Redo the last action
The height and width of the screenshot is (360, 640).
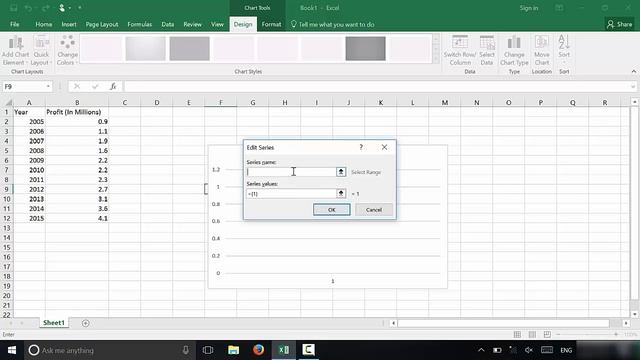[x=45, y=8]
